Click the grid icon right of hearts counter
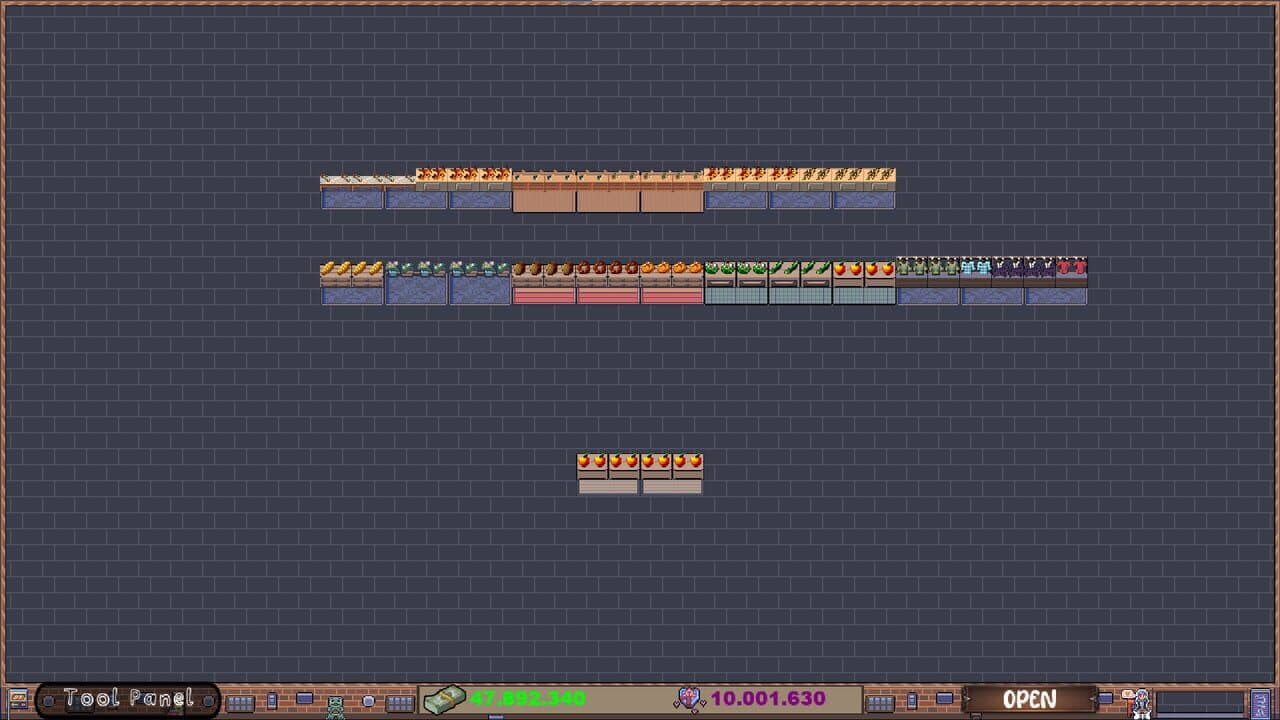 (880, 703)
